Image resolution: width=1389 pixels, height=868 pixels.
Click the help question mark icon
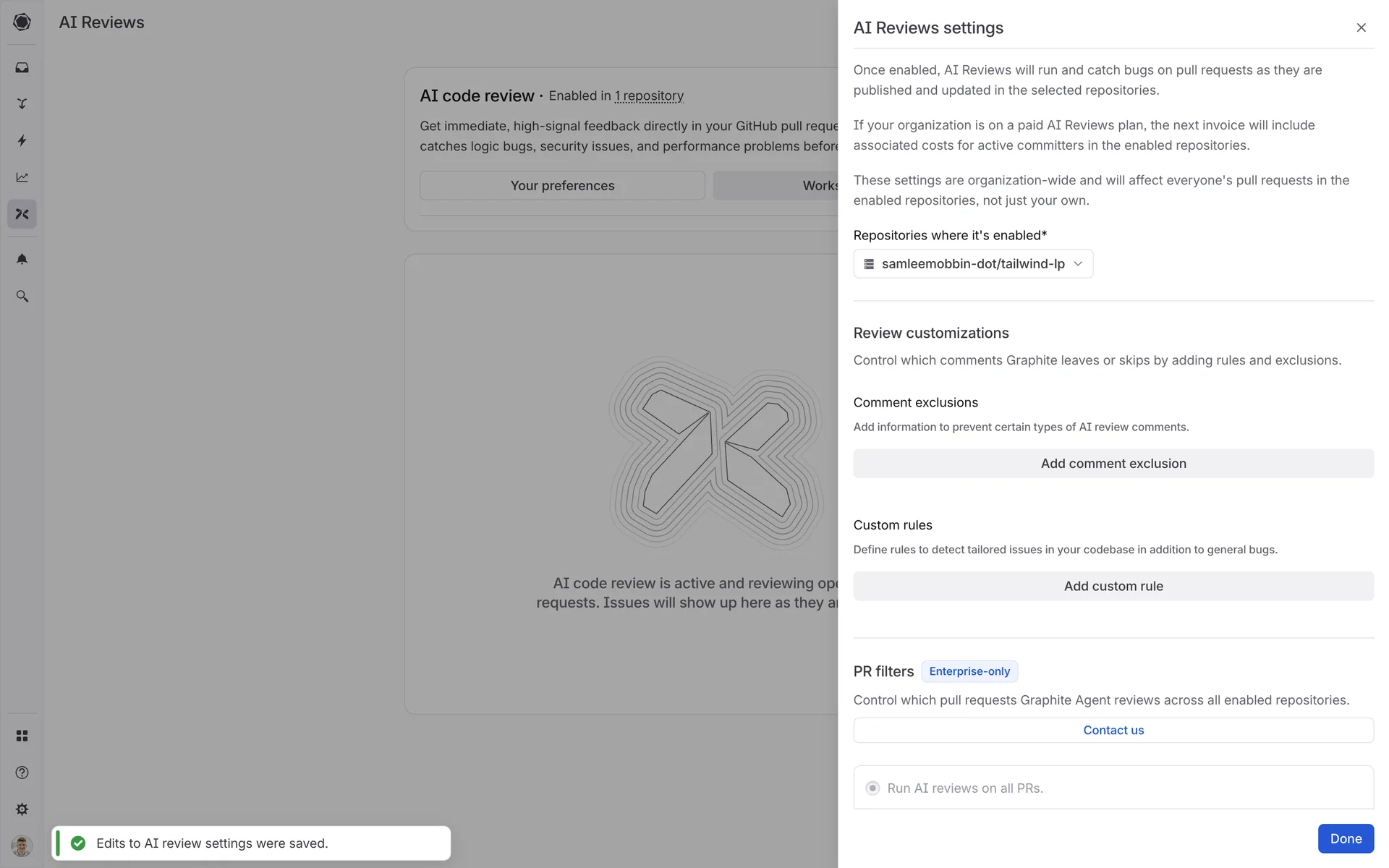click(22, 773)
